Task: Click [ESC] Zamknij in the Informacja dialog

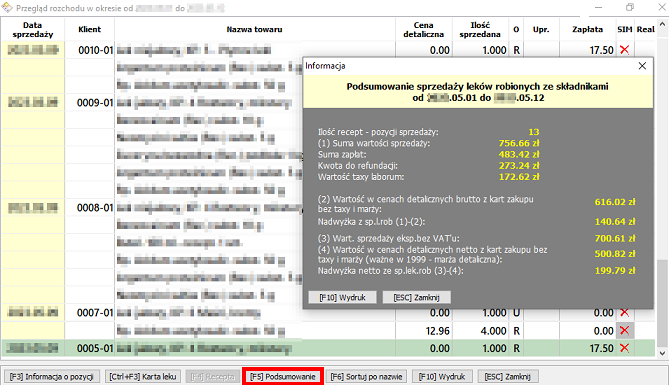Action: pyautogui.click(x=416, y=298)
